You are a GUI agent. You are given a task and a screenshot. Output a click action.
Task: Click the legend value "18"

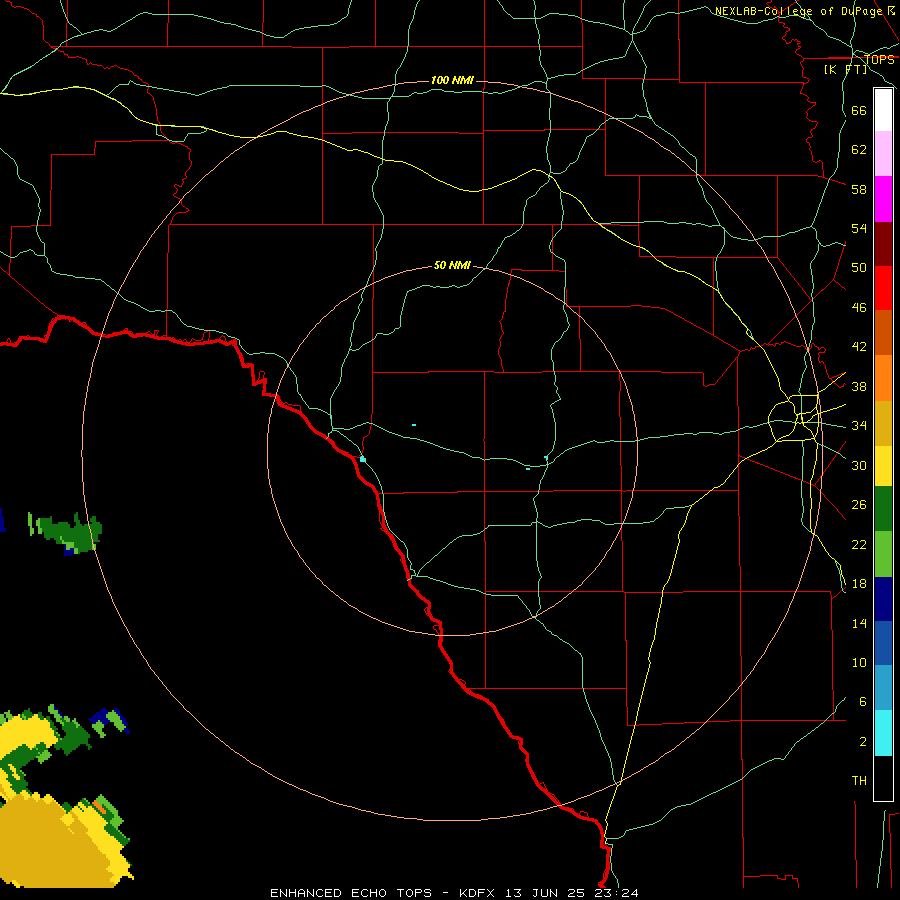click(x=859, y=584)
